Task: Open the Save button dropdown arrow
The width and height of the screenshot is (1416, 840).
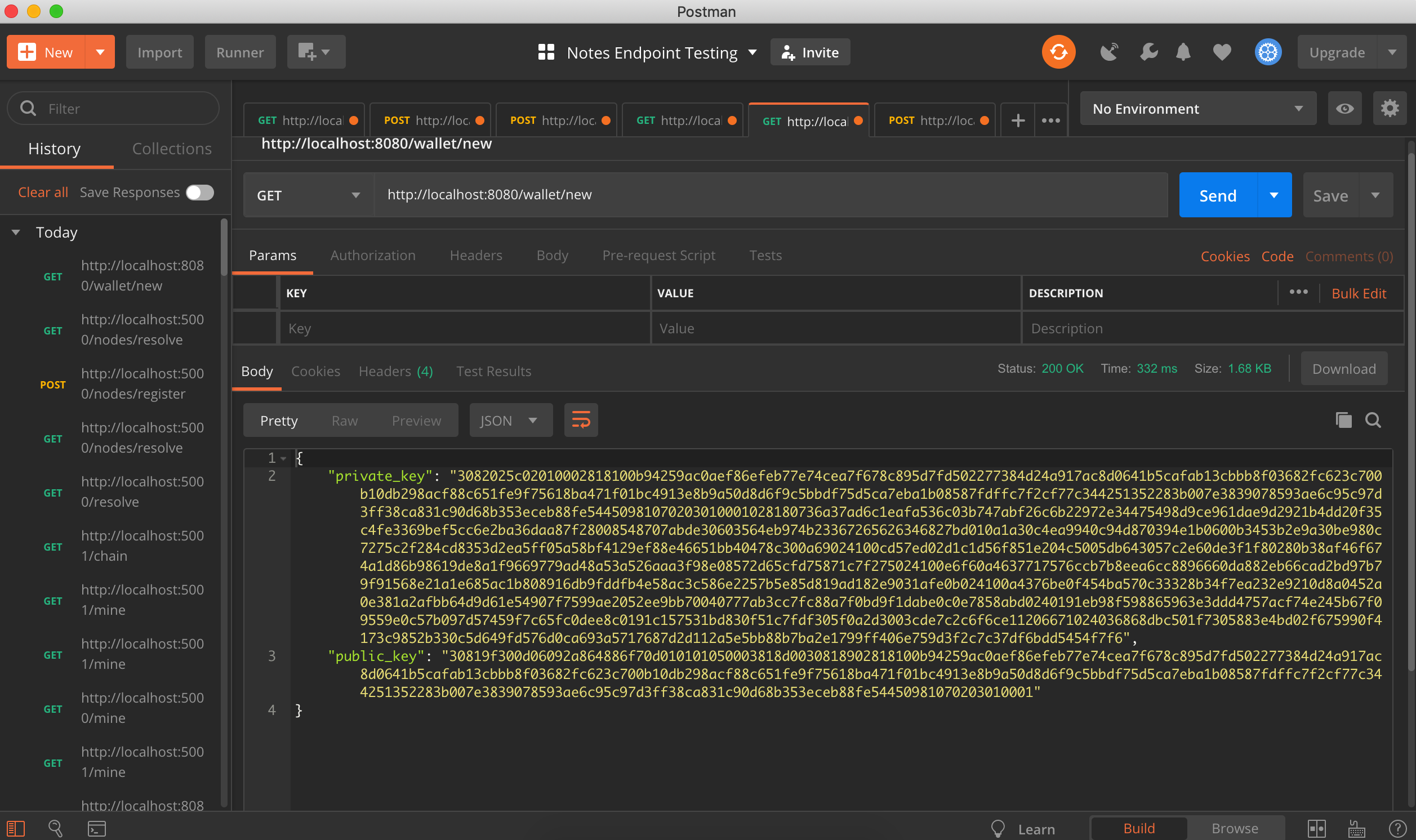Action: tap(1375, 195)
